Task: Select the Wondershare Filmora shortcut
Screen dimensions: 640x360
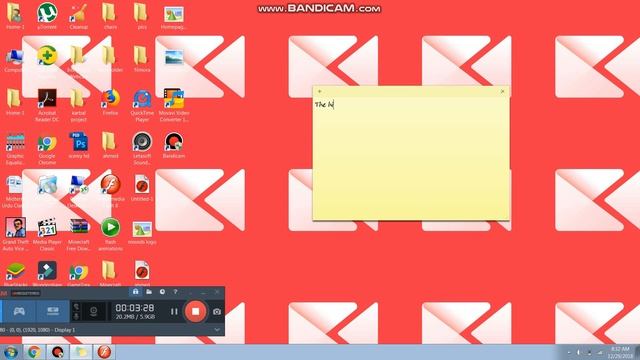Action: (47, 274)
